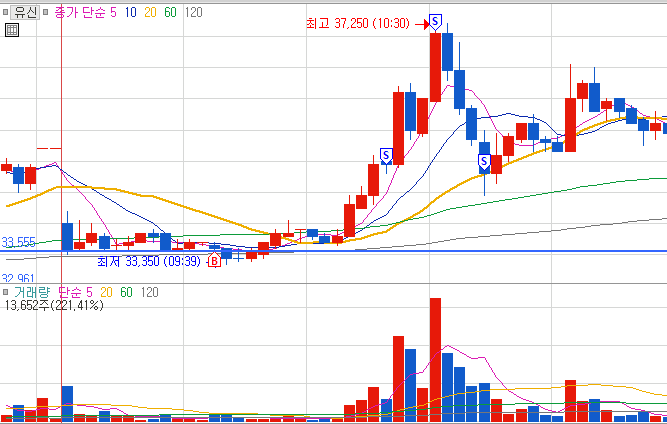The image size is (667, 424).
Task: Select the orange 20 moving average label
Action: [x=150, y=12]
